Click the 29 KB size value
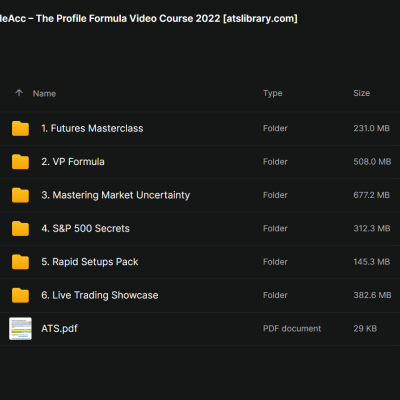400x400 pixels. click(365, 328)
